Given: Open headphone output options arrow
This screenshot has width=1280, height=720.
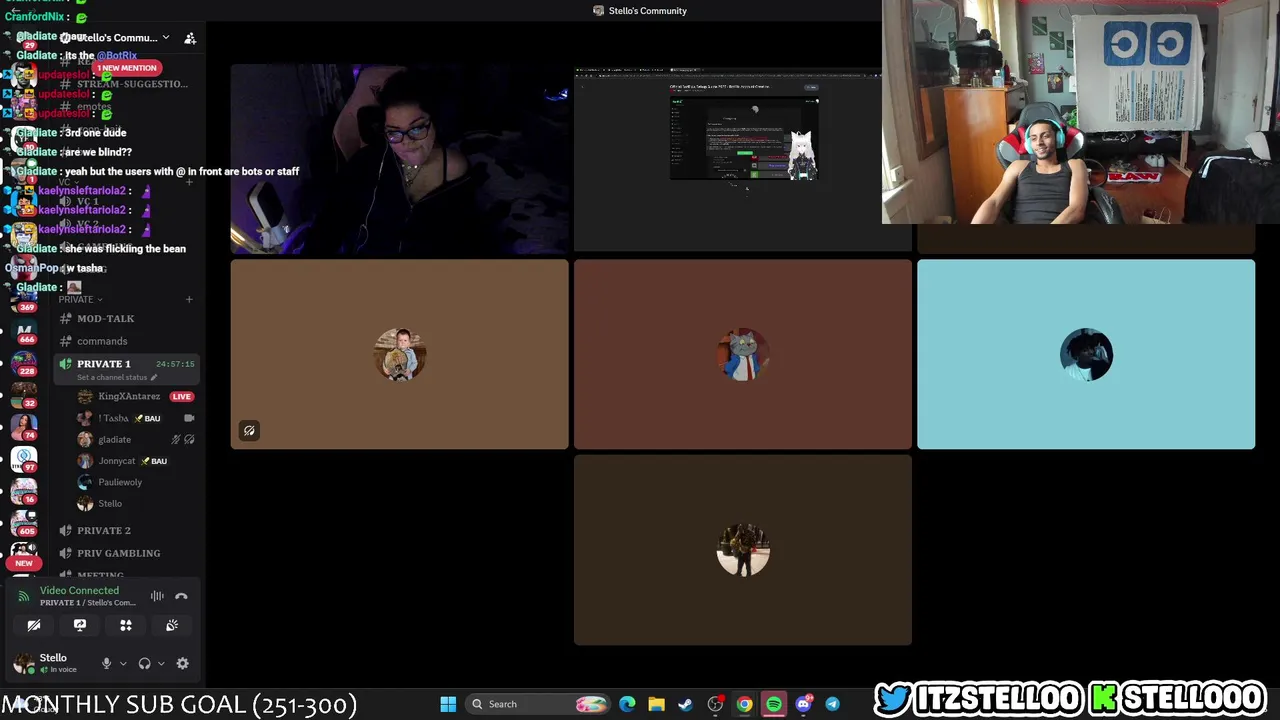Looking at the screenshot, I should [x=161, y=663].
